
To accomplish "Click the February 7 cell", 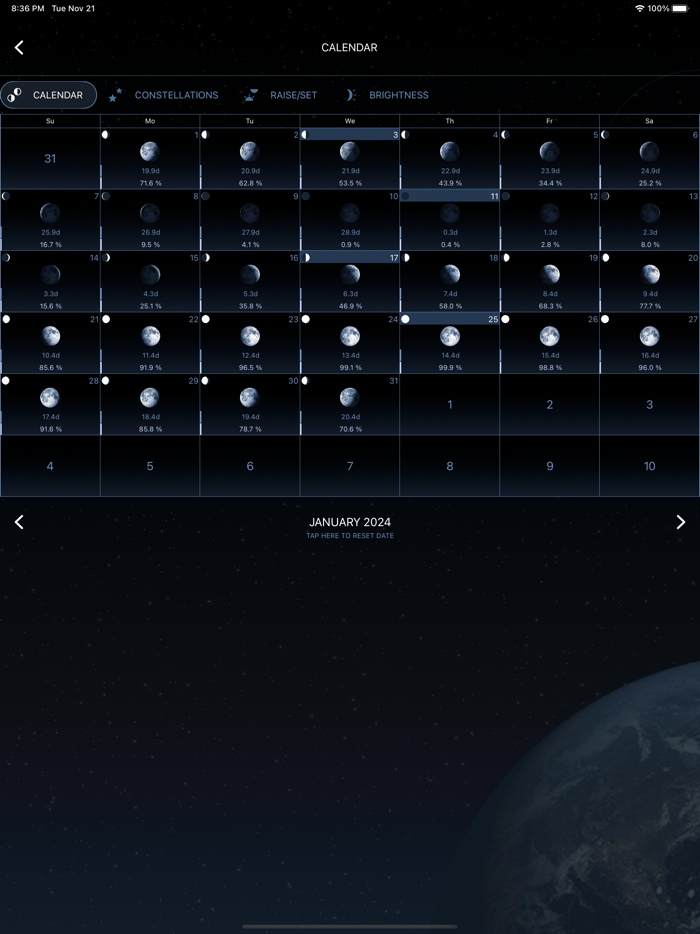I will [x=350, y=466].
